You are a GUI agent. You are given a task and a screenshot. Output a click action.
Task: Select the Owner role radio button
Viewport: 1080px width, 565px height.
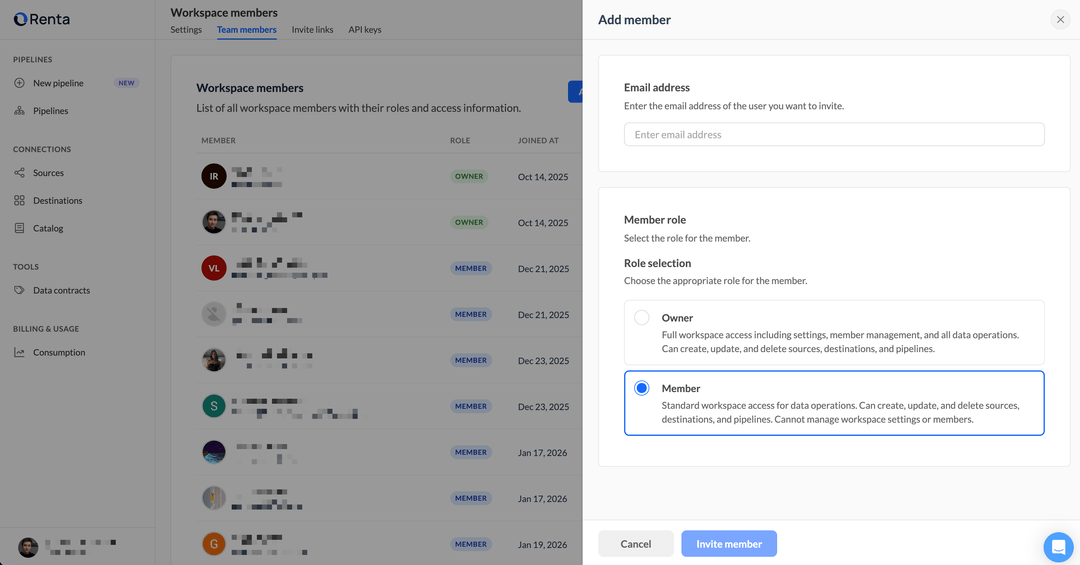pos(642,318)
